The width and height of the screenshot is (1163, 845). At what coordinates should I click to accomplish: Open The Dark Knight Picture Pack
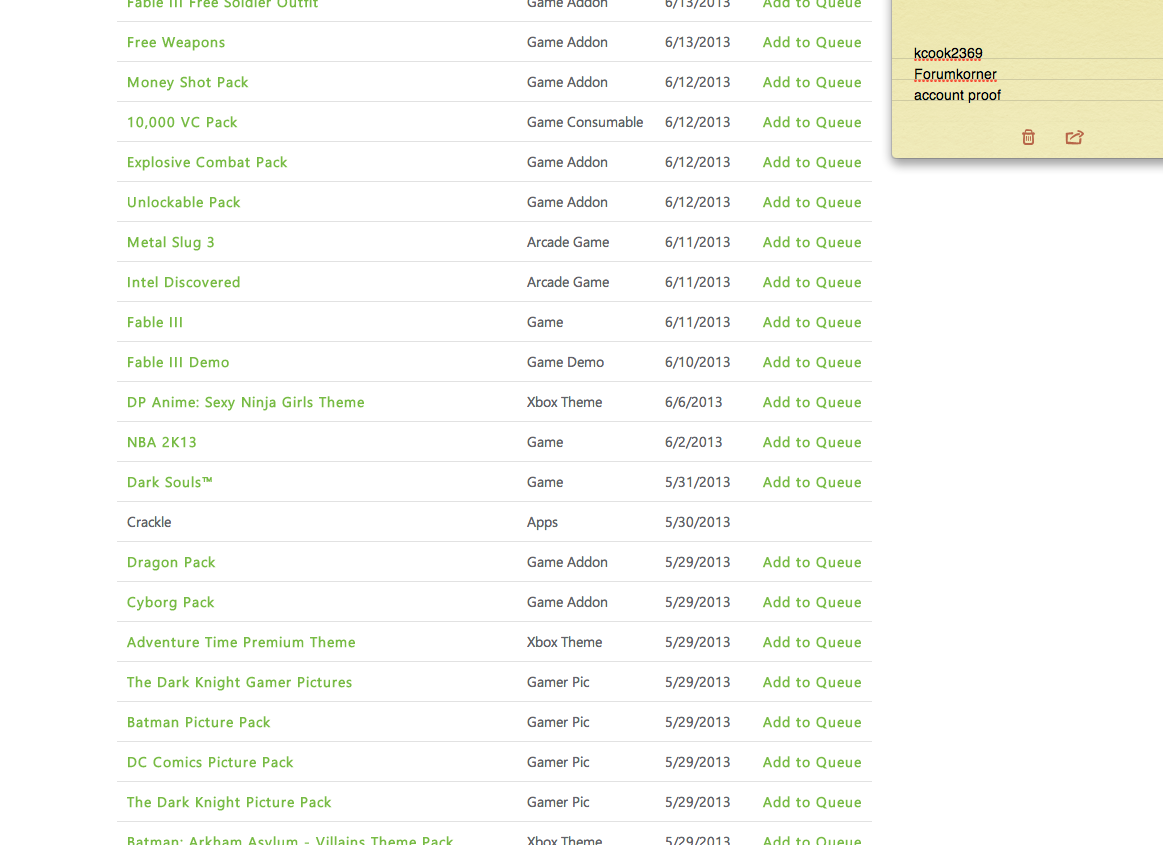click(x=229, y=803)
